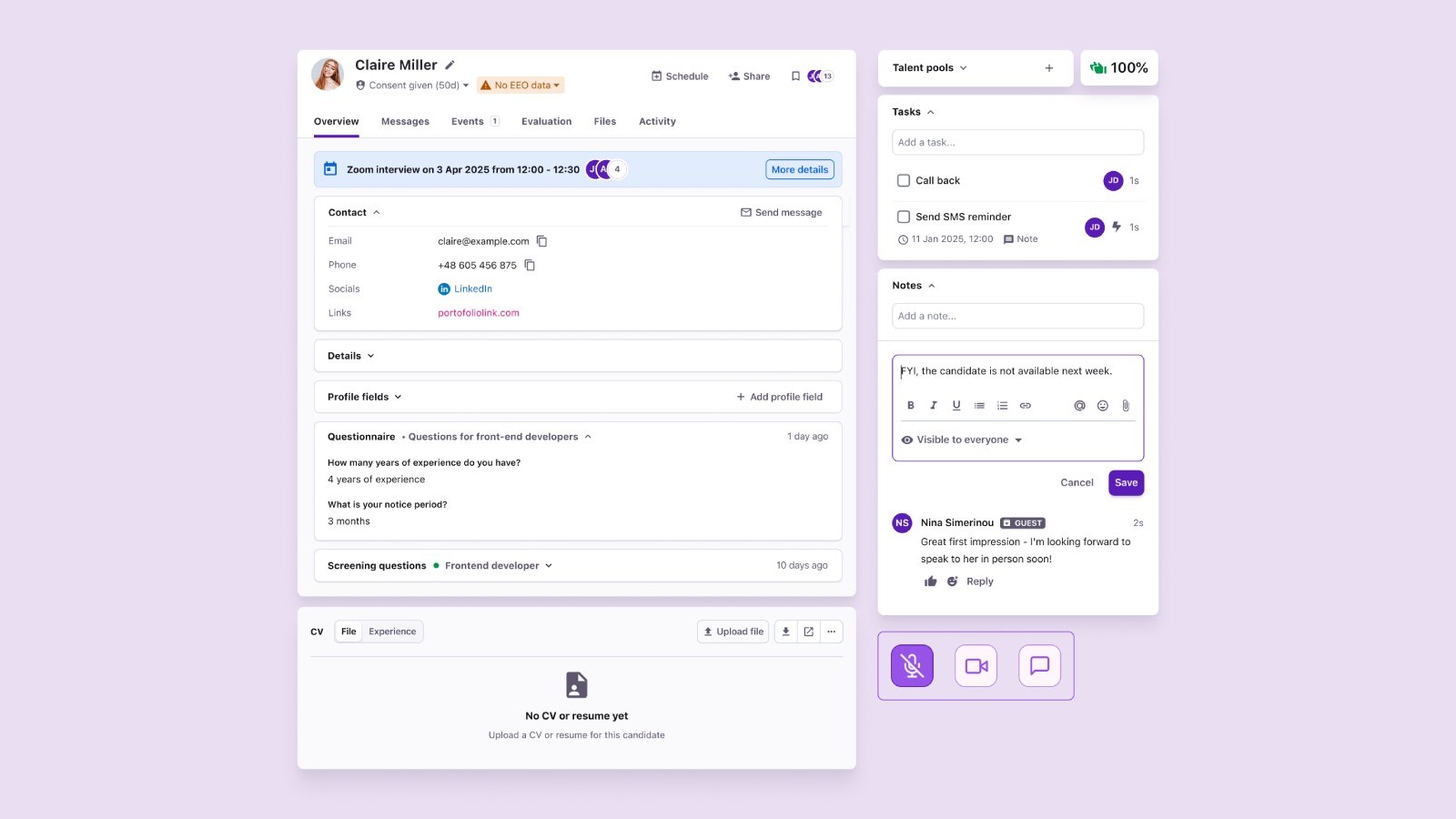Attach a file using the paperclip icon
This screenshot has height=819, width=1456.
(x=1126, y=406)
